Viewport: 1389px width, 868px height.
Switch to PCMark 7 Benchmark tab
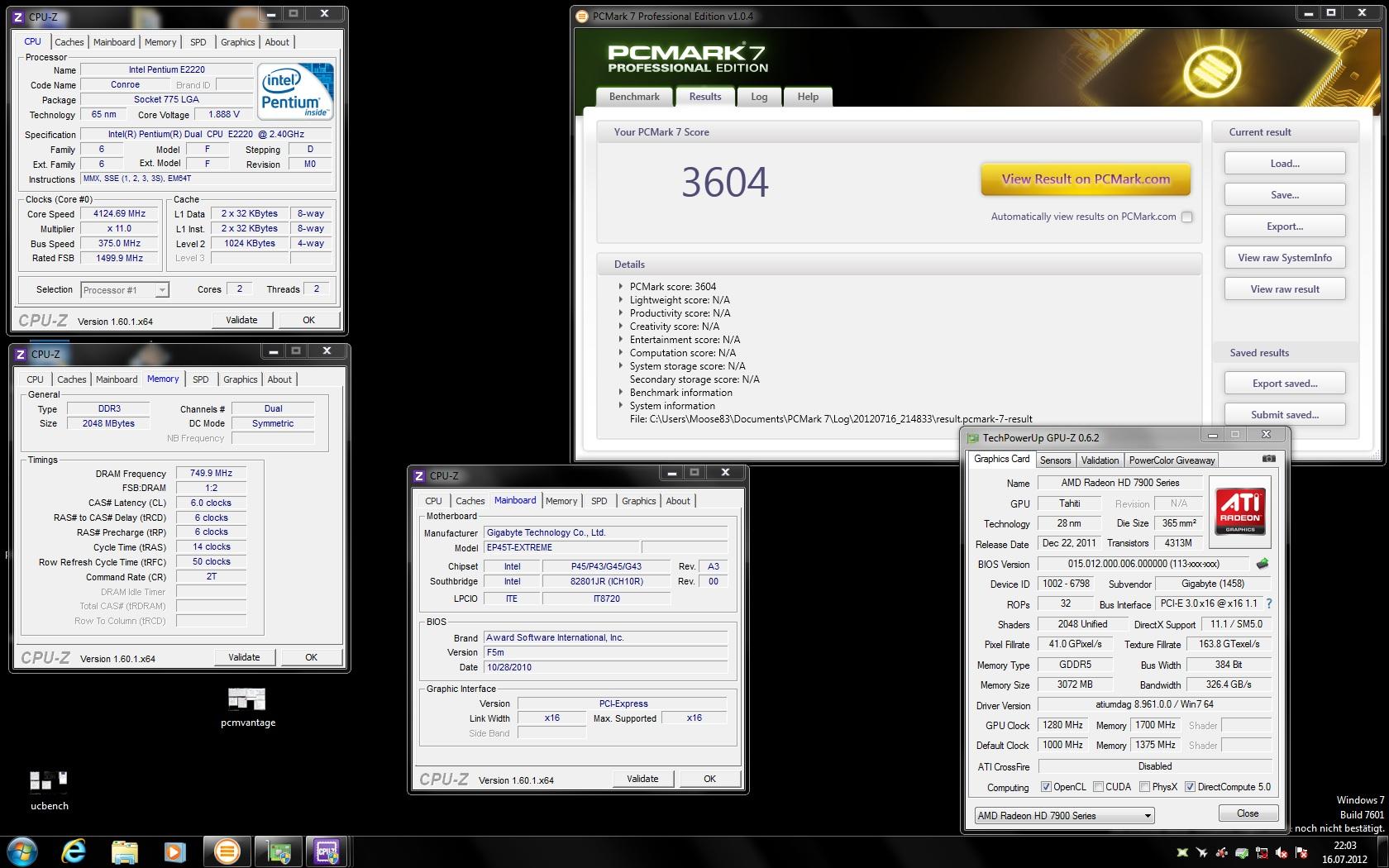click(634, 97)
